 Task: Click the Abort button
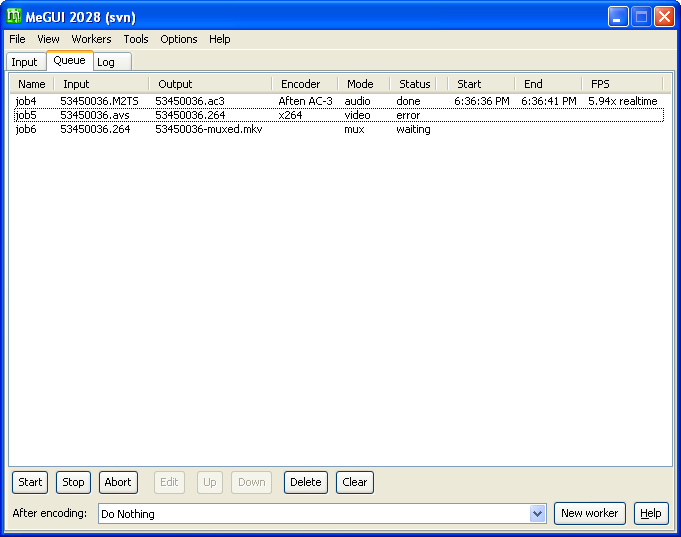(118, 482)
